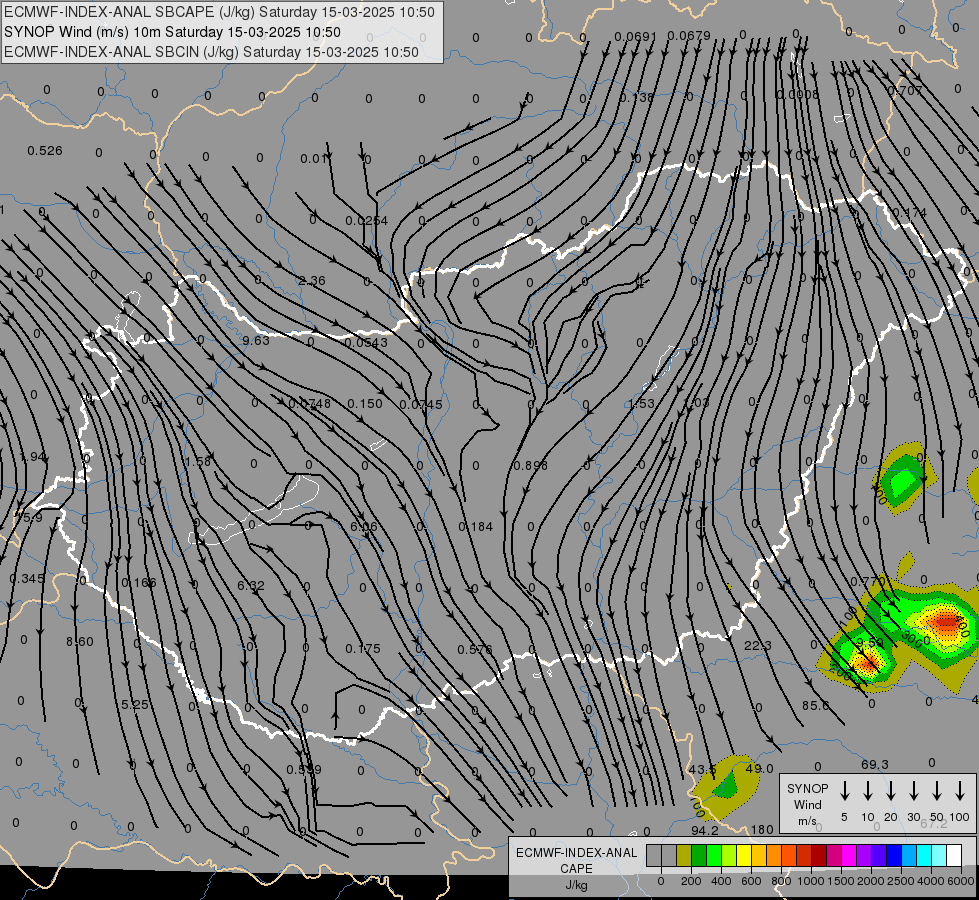The width and height of the screenshot is (979, 900).
Task: Click the red CAPE maximum core in southeast
Action: tap(946, 622)
